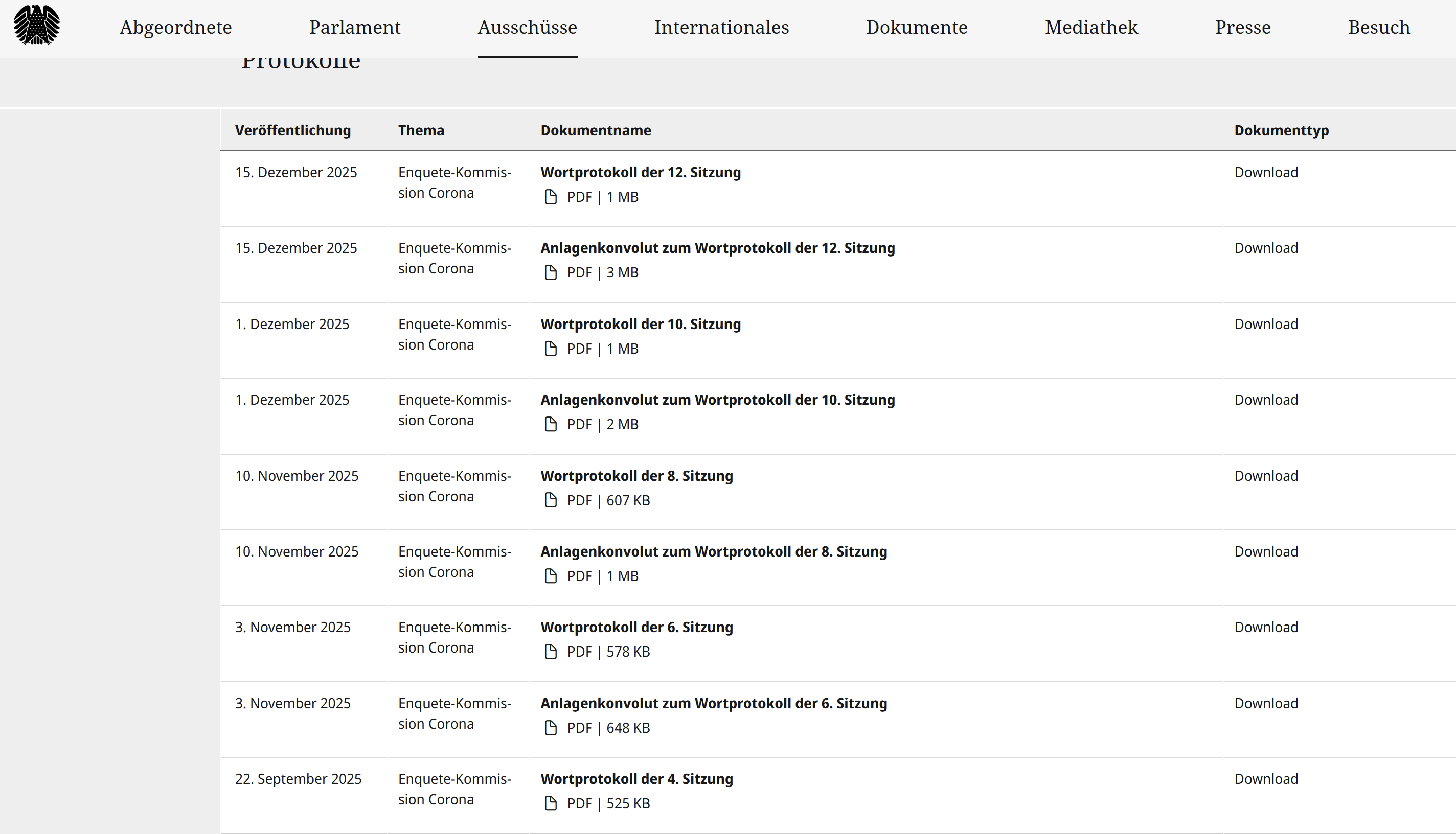Click the Veröffentlichung column header
Viewport: 1456px width, 834px height.
(292, 131)
